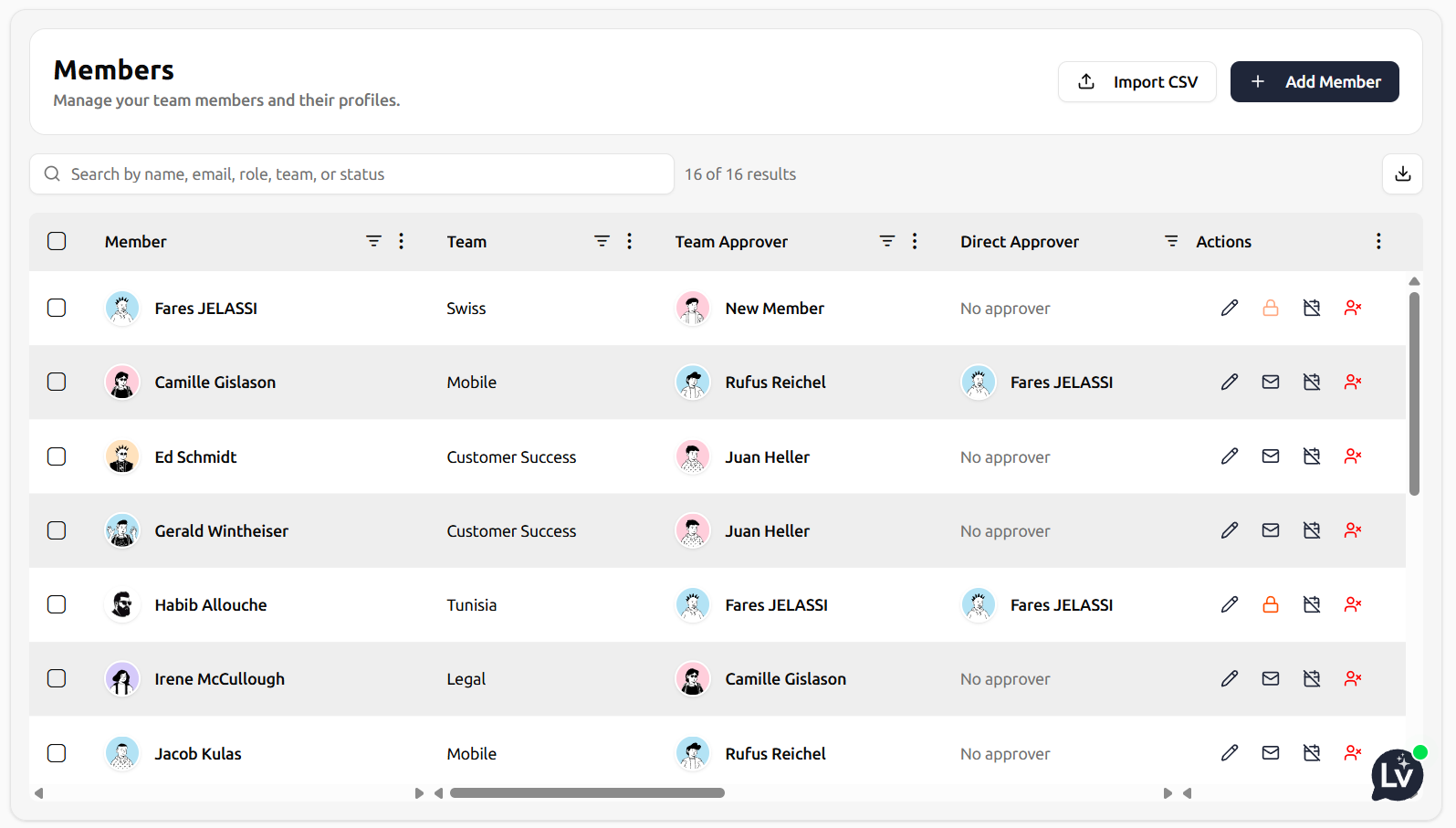Click calendar-off icon in Ed Schmidt row
The image size is (1456, 828).
click(x=1312, y=456)
